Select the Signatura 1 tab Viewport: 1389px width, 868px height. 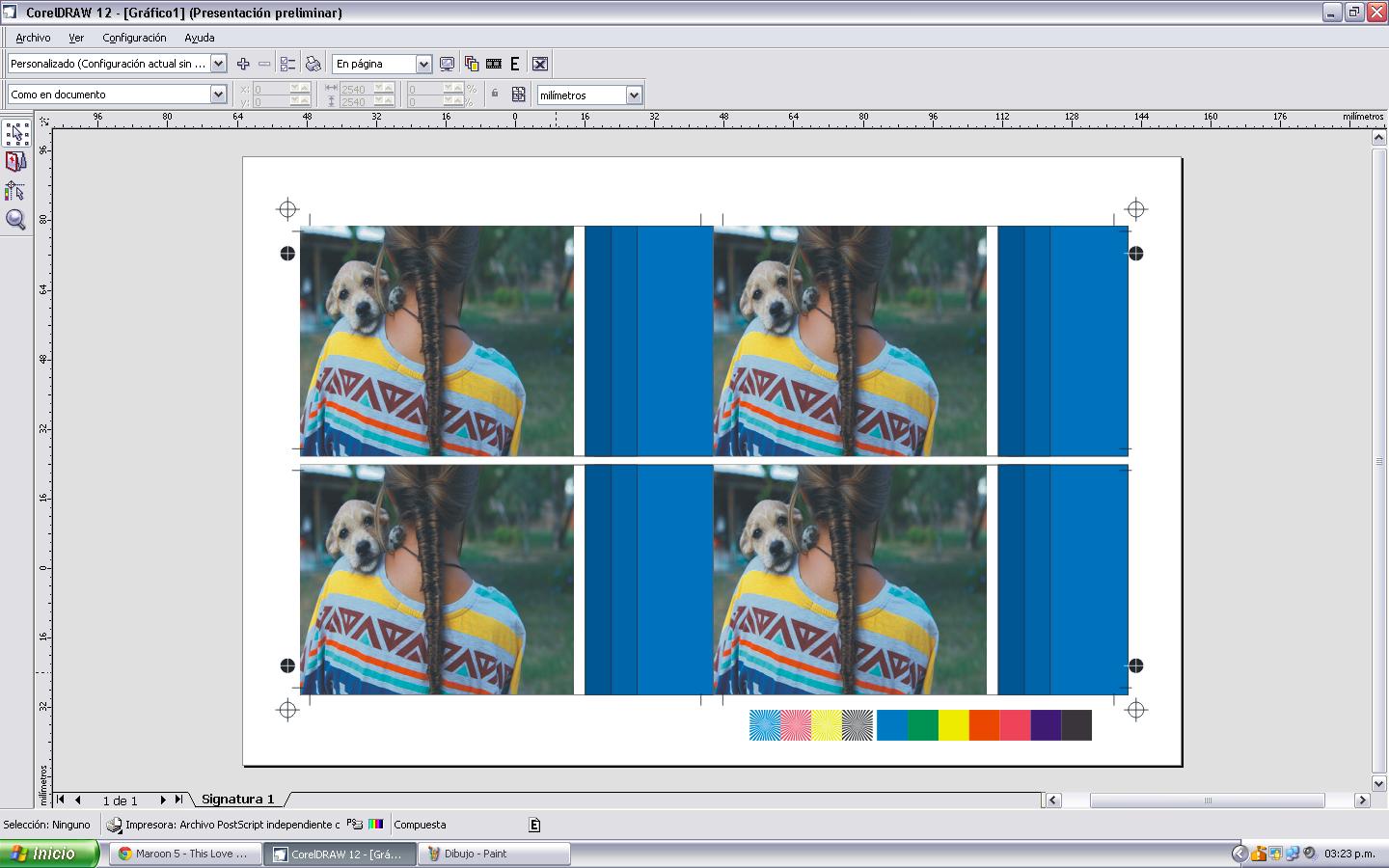coord(238,800)
